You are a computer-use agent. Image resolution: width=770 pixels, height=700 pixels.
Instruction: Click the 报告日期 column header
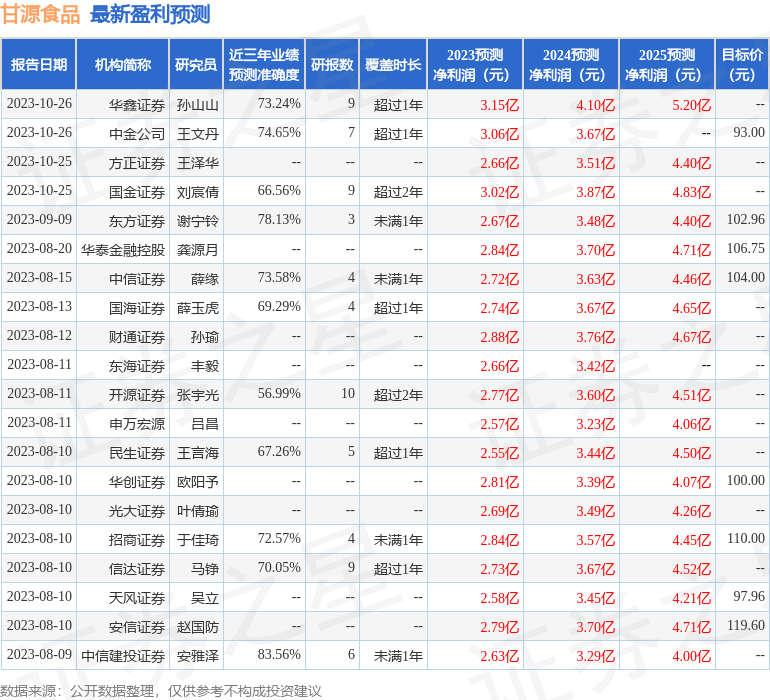pos(39,64)
